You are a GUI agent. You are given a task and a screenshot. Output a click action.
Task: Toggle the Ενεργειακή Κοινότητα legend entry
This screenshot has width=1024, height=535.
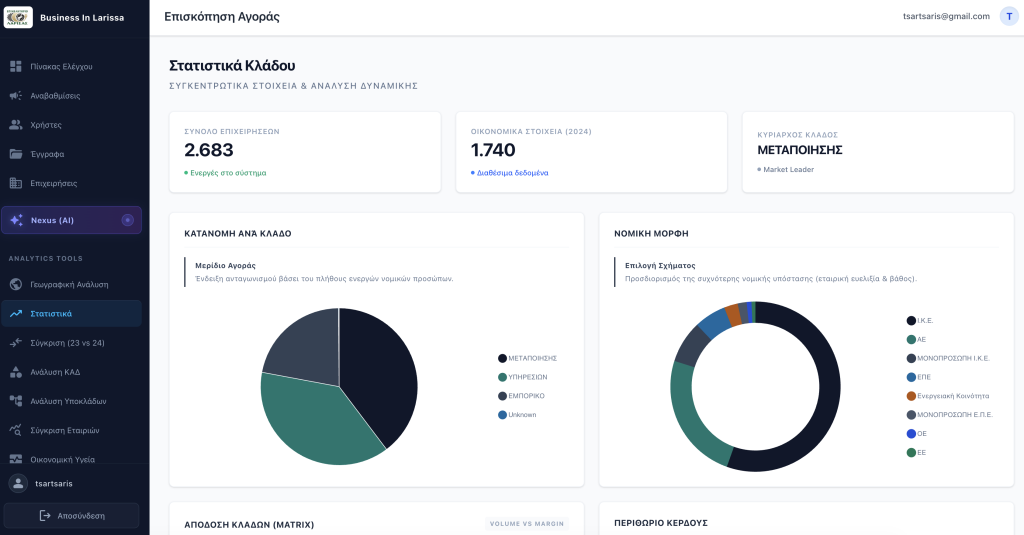coord(948,396)
